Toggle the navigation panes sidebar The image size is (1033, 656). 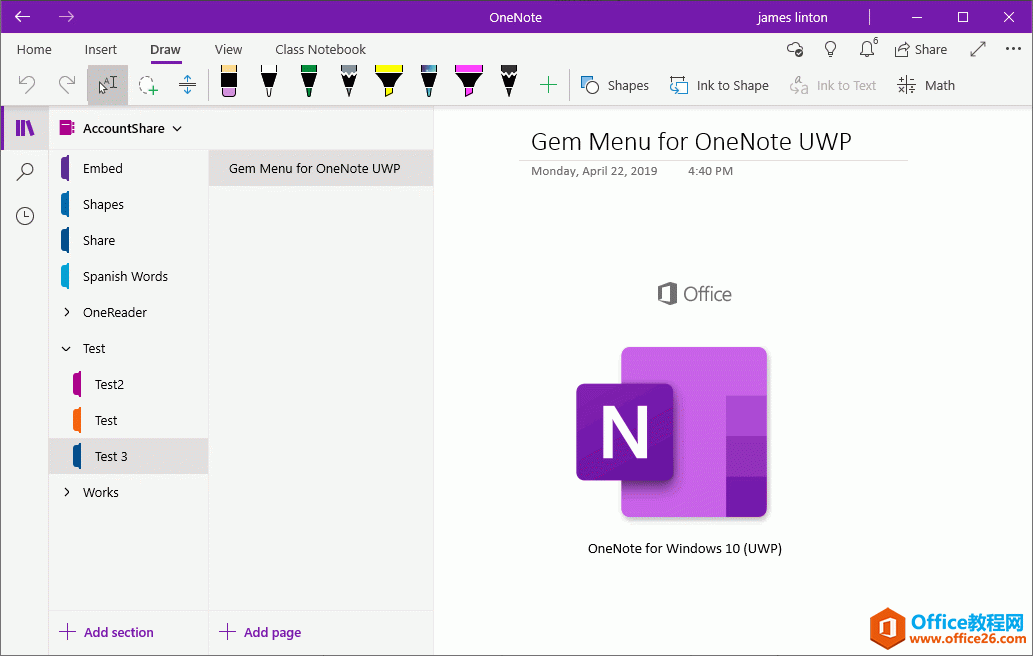[24, 128]
